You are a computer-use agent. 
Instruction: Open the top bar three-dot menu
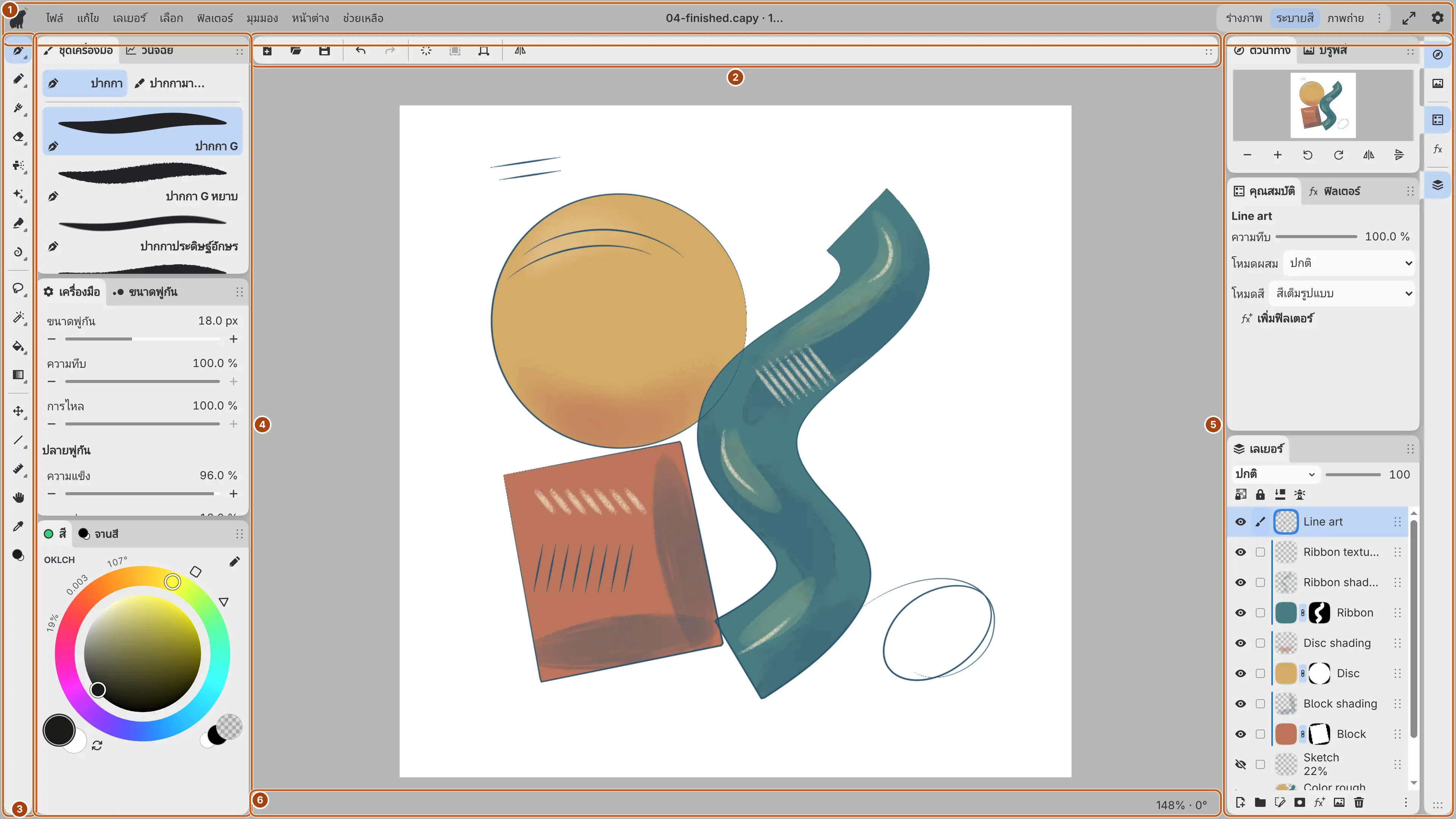point(1380,18)
